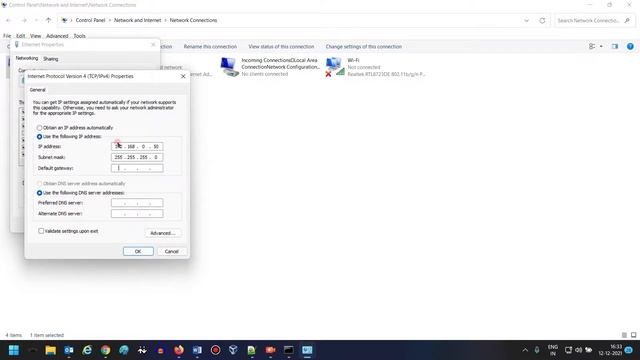The image size is (640, 360).
Task: Open ENG IN language switcher
Action: [553, 350]
